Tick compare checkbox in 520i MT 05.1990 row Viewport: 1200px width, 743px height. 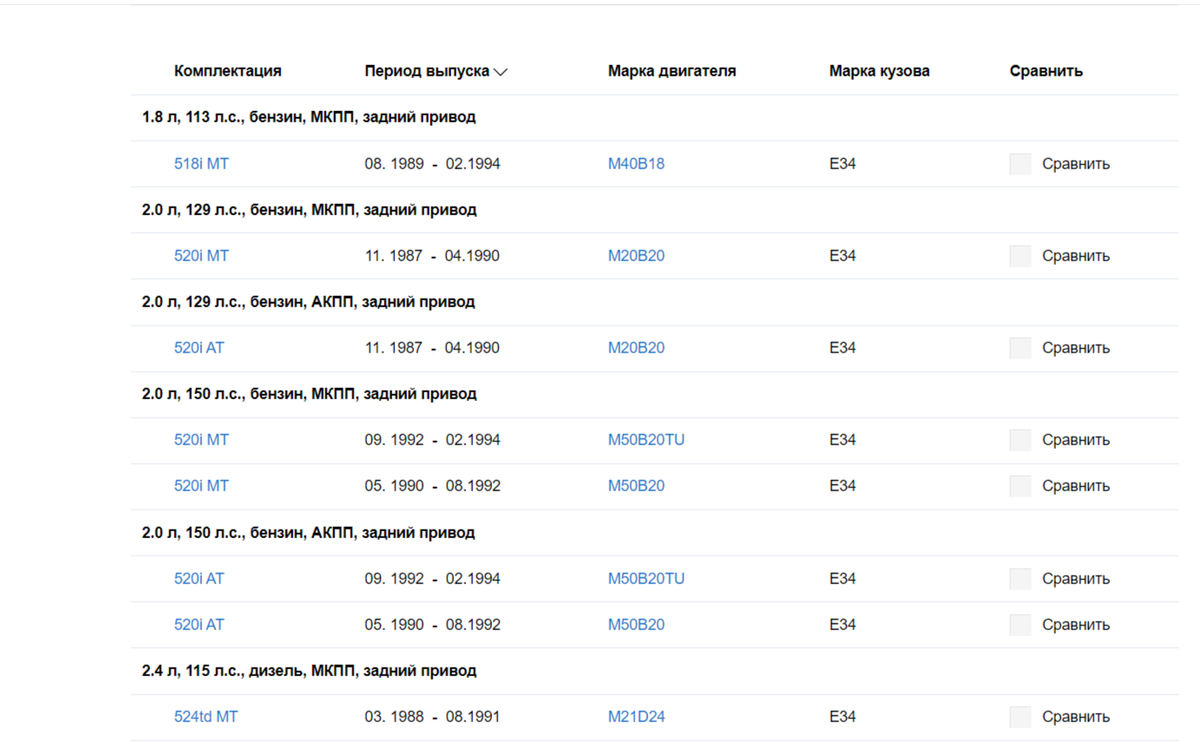coord(1020,486)
